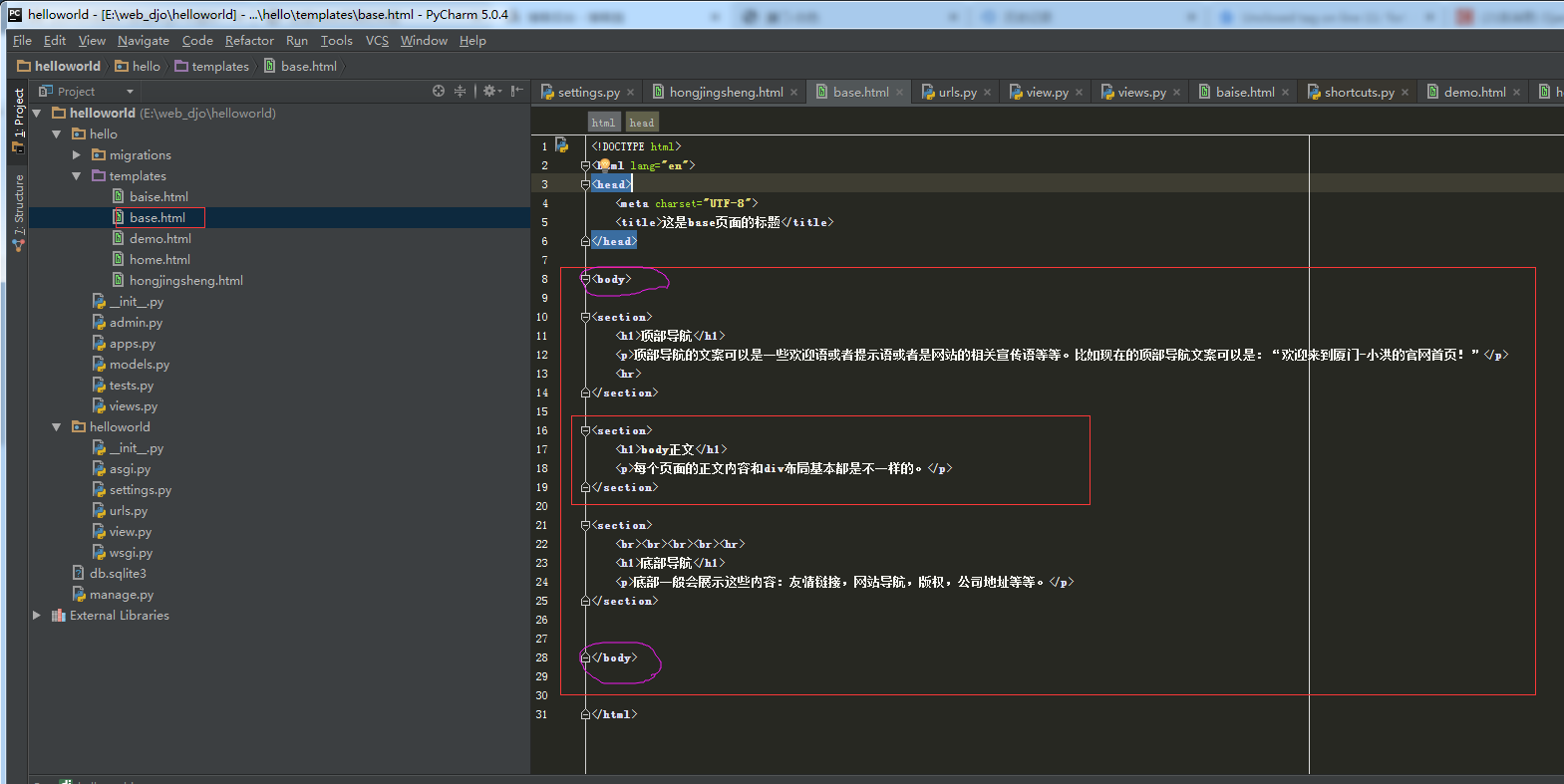
Task: Click the admin.py file icon
Action: pyautogui.click(x=99, y=323)
